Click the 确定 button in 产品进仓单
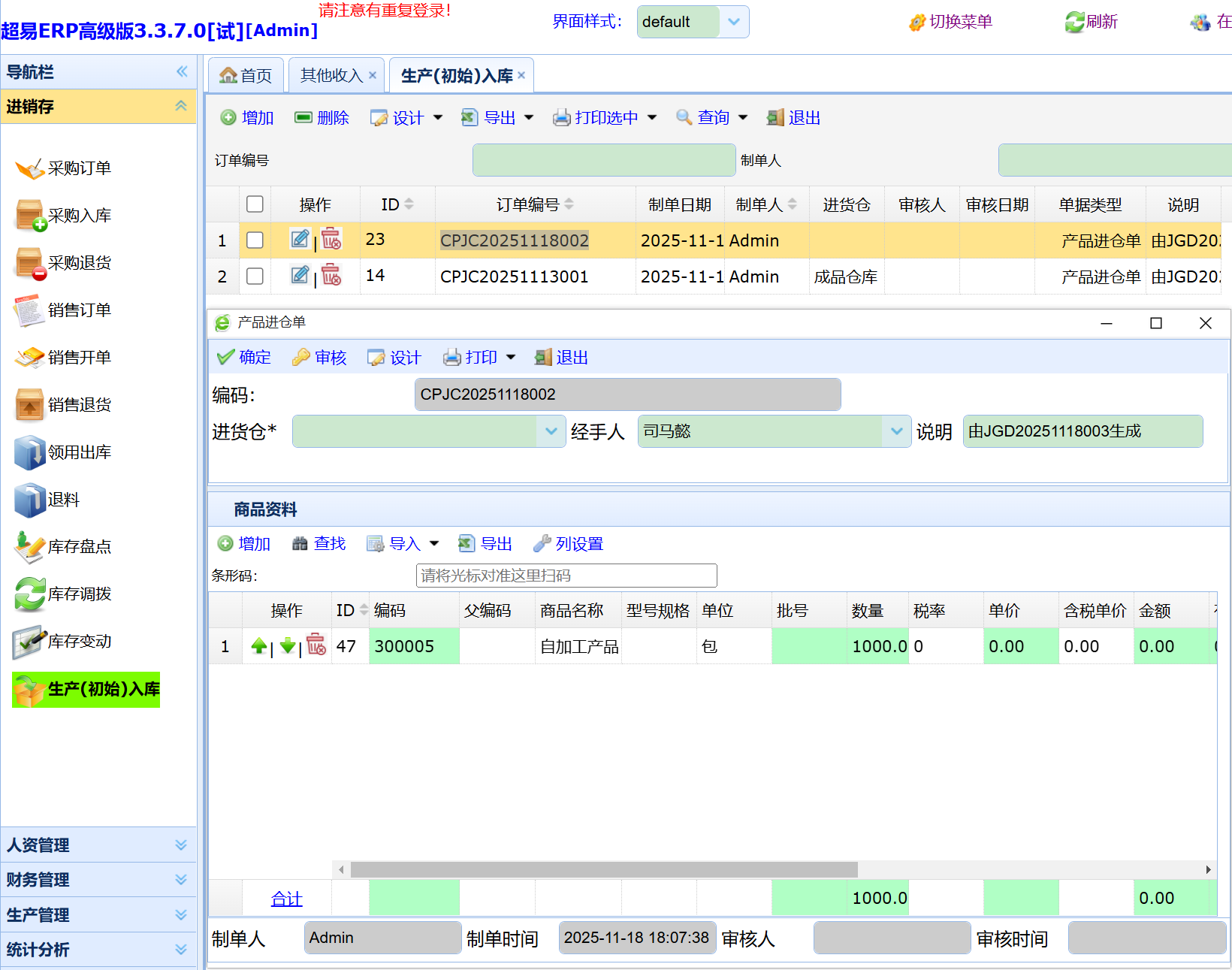Screen dimensions: 1232x970 [244, 358]
